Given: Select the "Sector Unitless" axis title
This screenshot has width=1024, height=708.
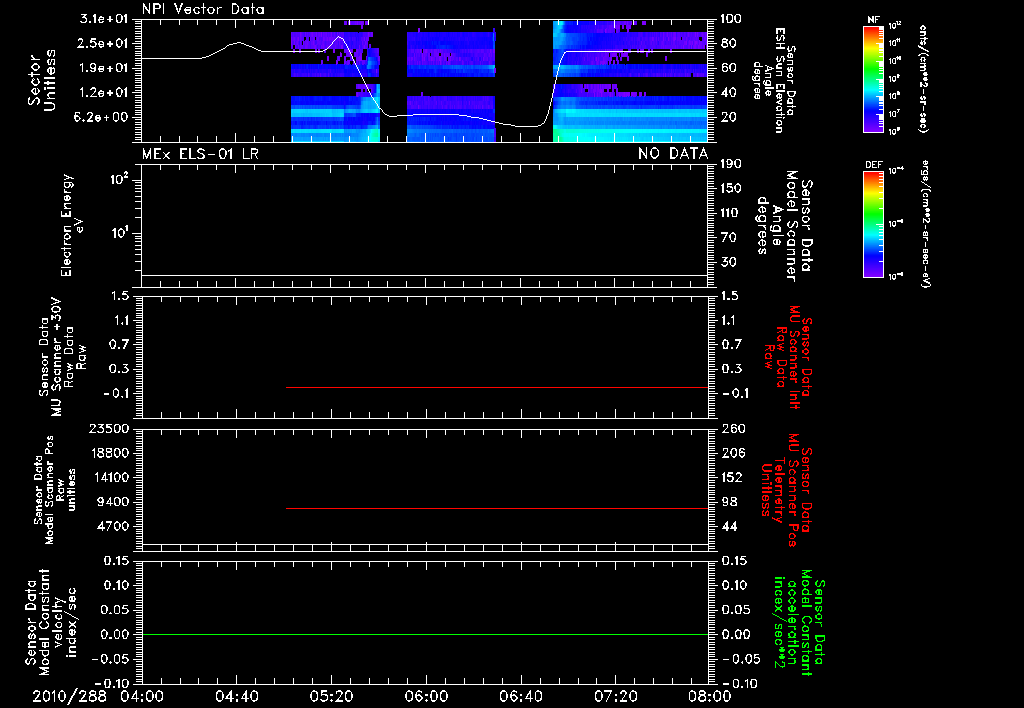Looking at the screenshot, I should point(41,80).
